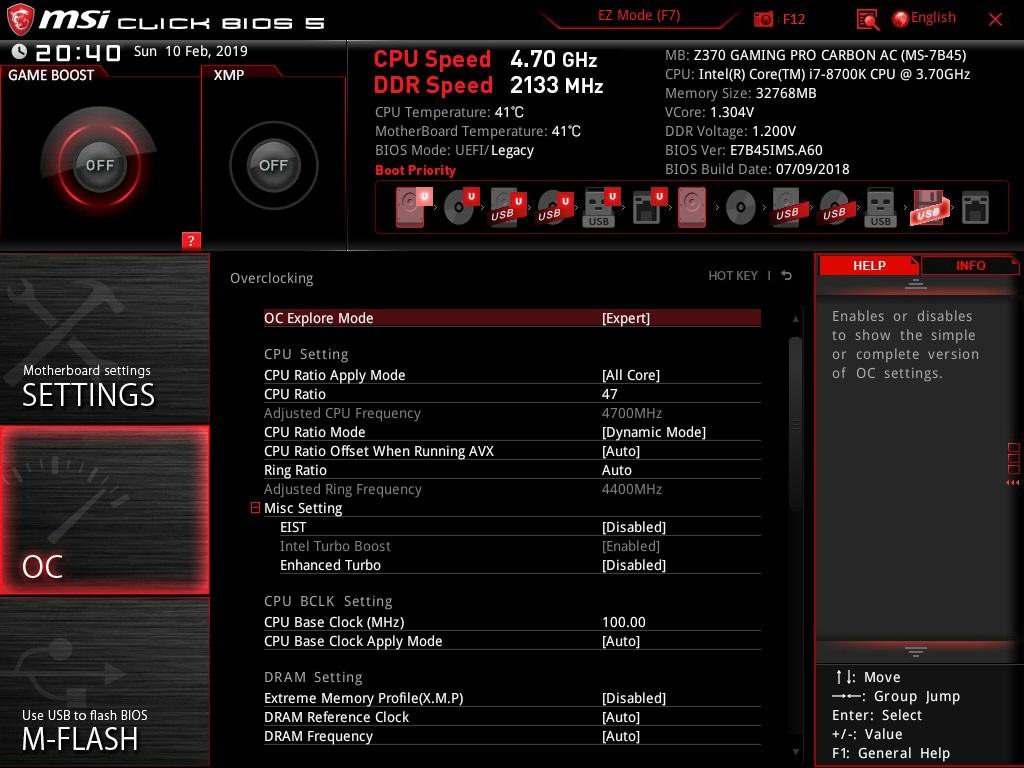
Task: Click the CPU Speed 4.70 GHz readout
Action: click(x=485, y=59)
